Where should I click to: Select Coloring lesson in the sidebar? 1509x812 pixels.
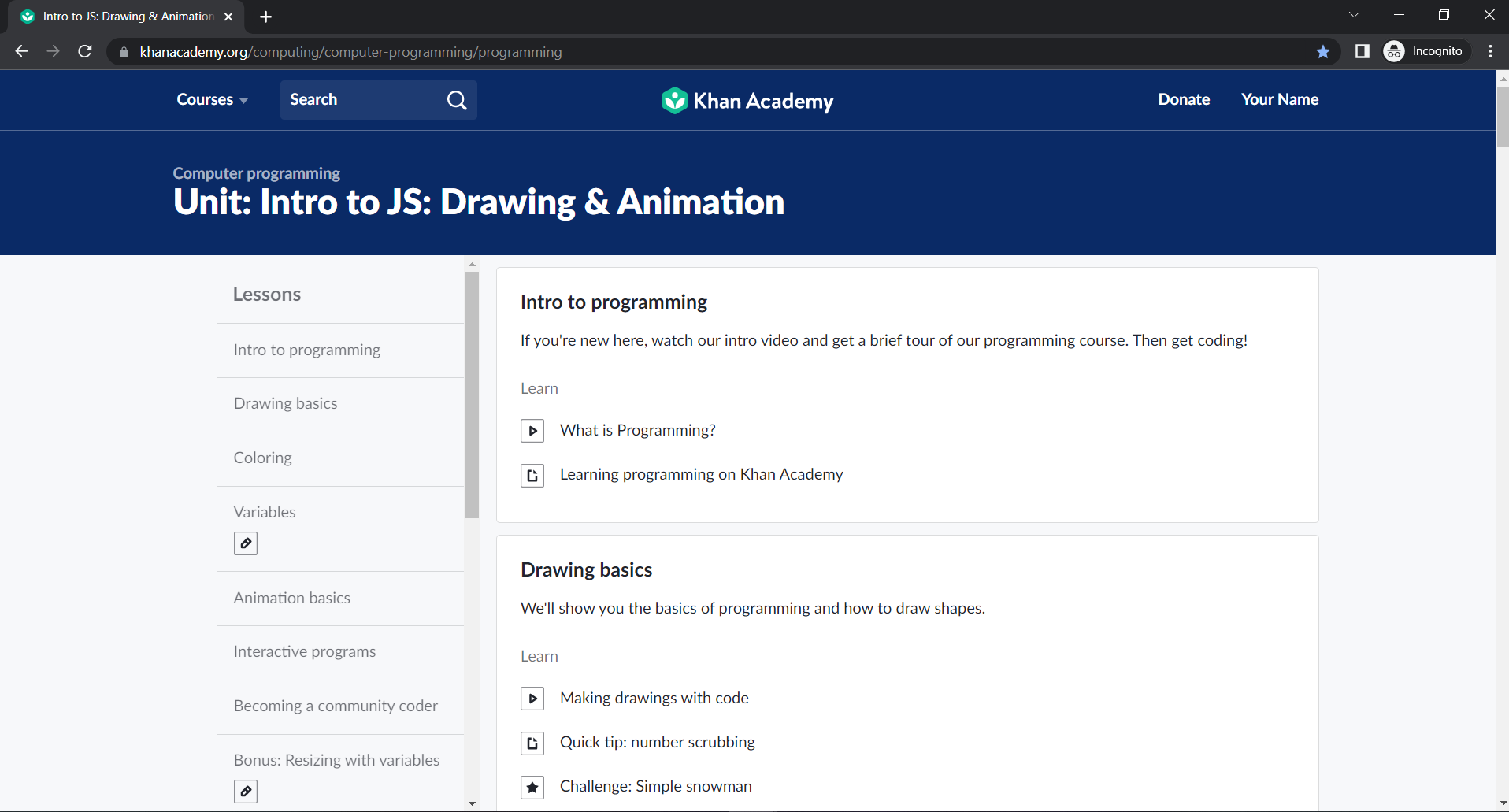(x=262, y=458)
